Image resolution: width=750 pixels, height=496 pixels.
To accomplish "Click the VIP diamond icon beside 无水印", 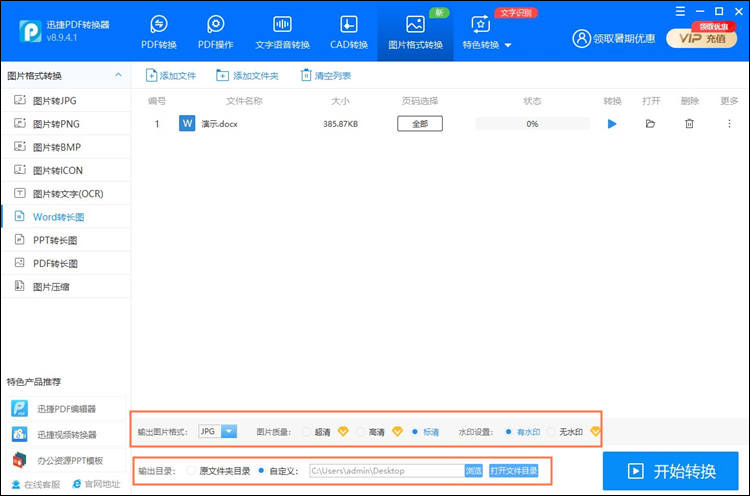I will 595,431.
